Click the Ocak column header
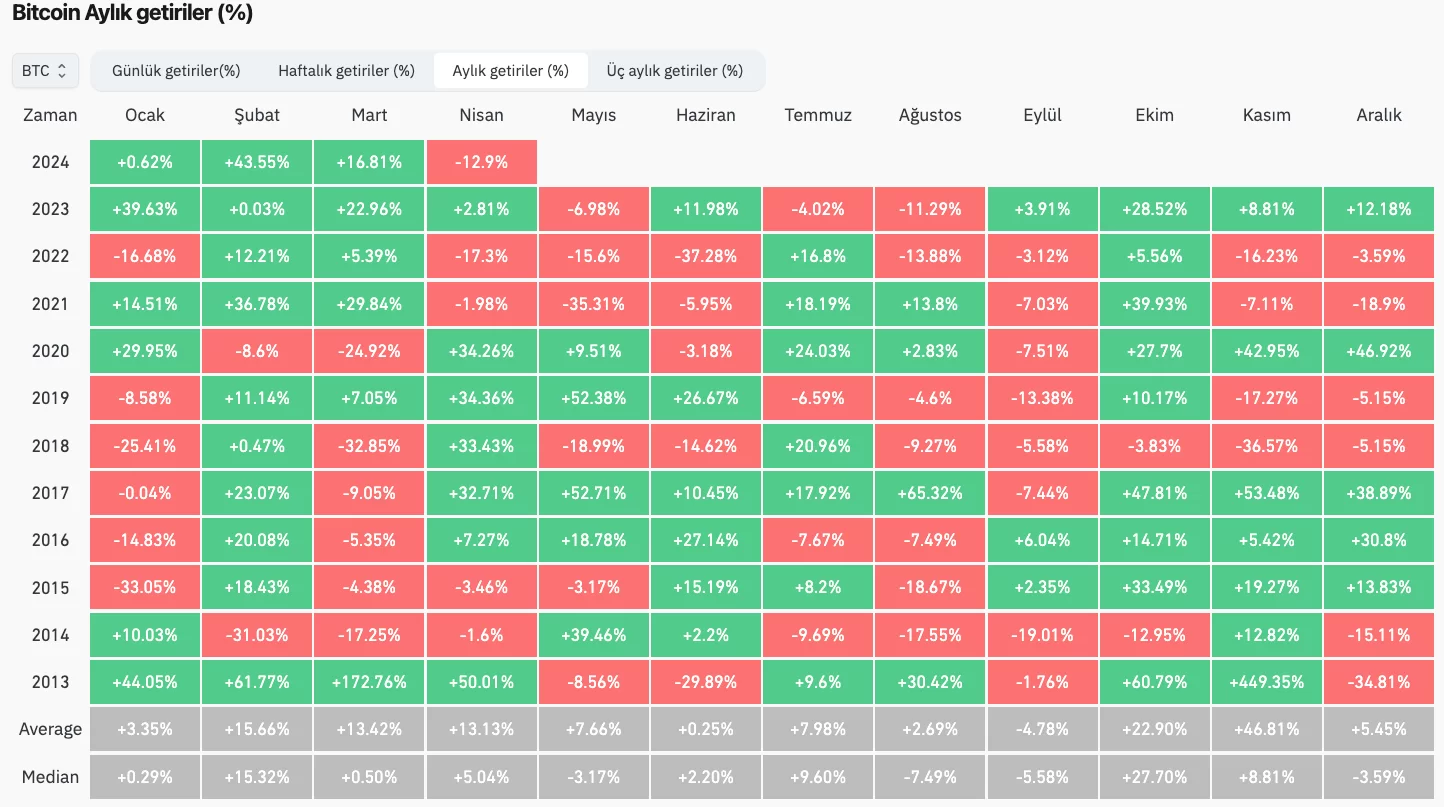Screen dimensions: 1444x807 tap(145, 115)
